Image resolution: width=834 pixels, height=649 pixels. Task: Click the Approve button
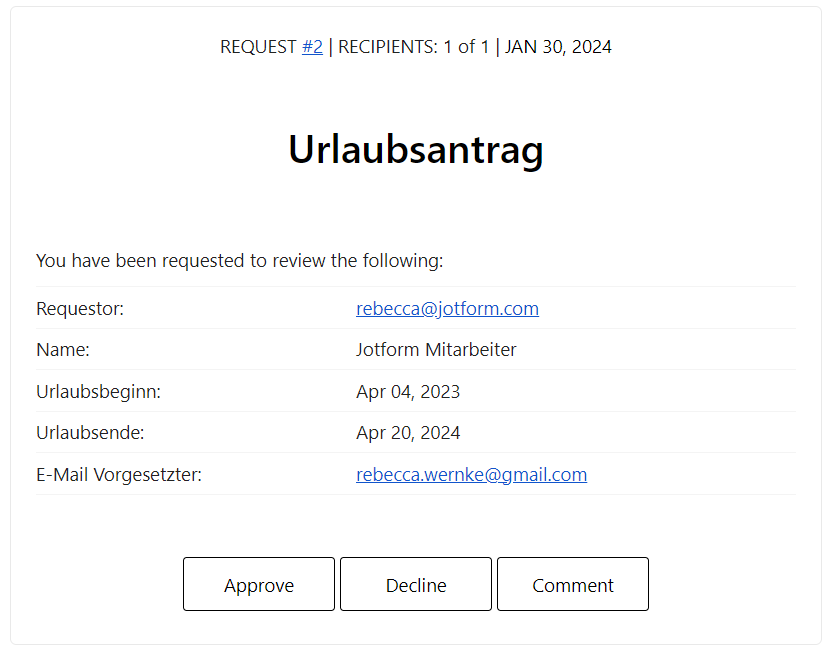coord(258,585)
